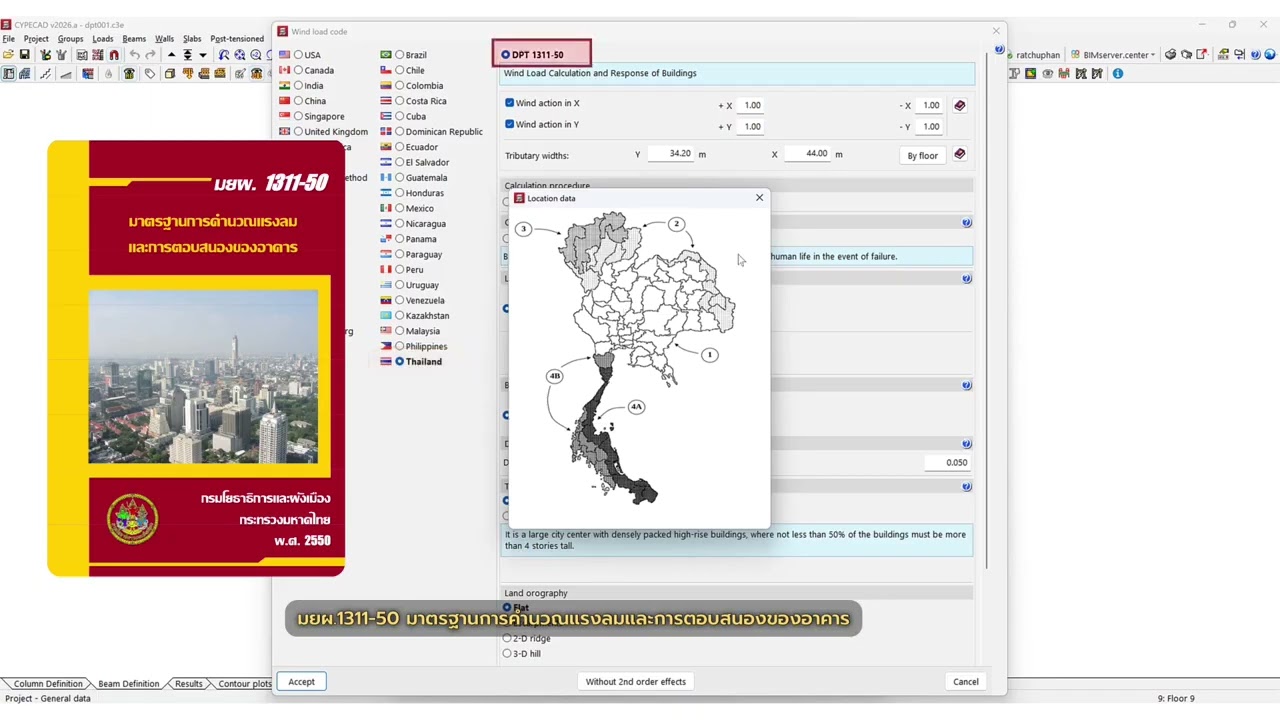Click the redo arrow in toolbar
The image size is (1280, 720).
click(150, 55)
